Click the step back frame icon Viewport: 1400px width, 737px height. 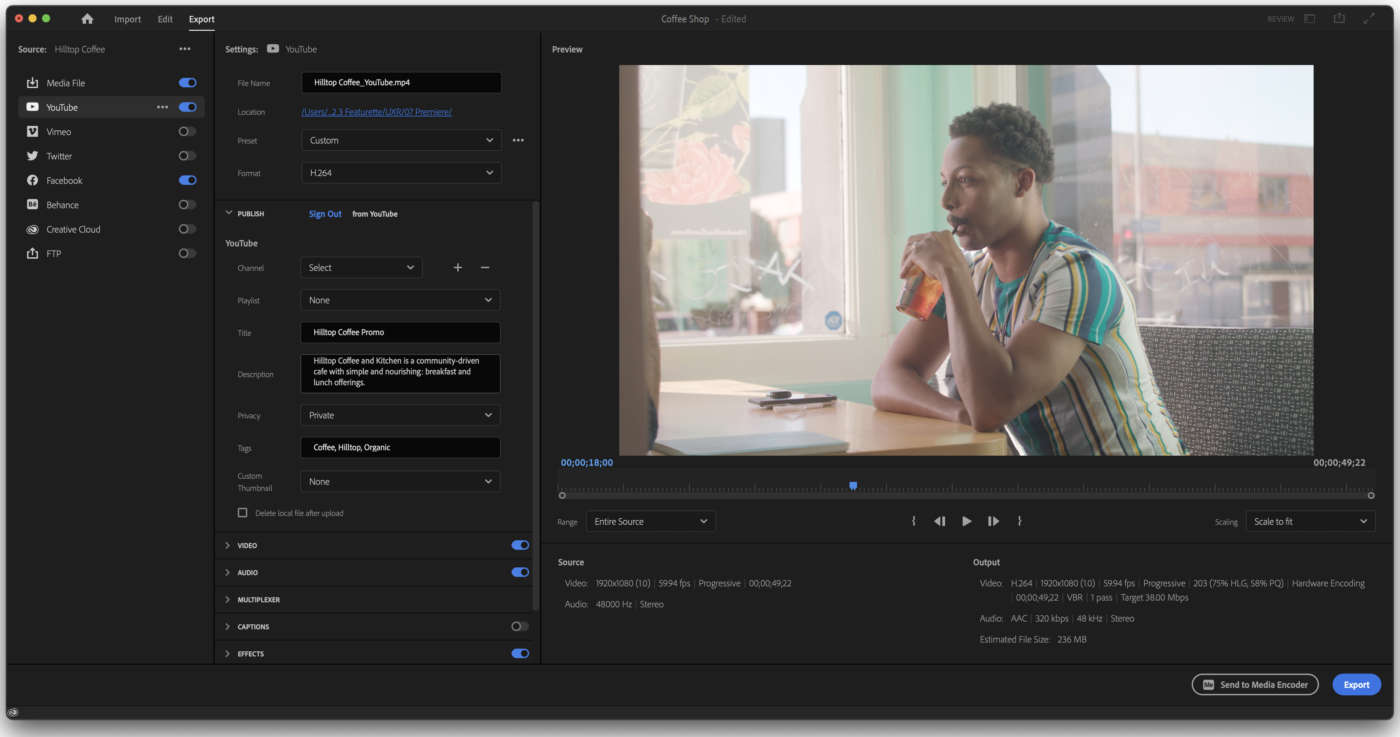click(940, 521)
